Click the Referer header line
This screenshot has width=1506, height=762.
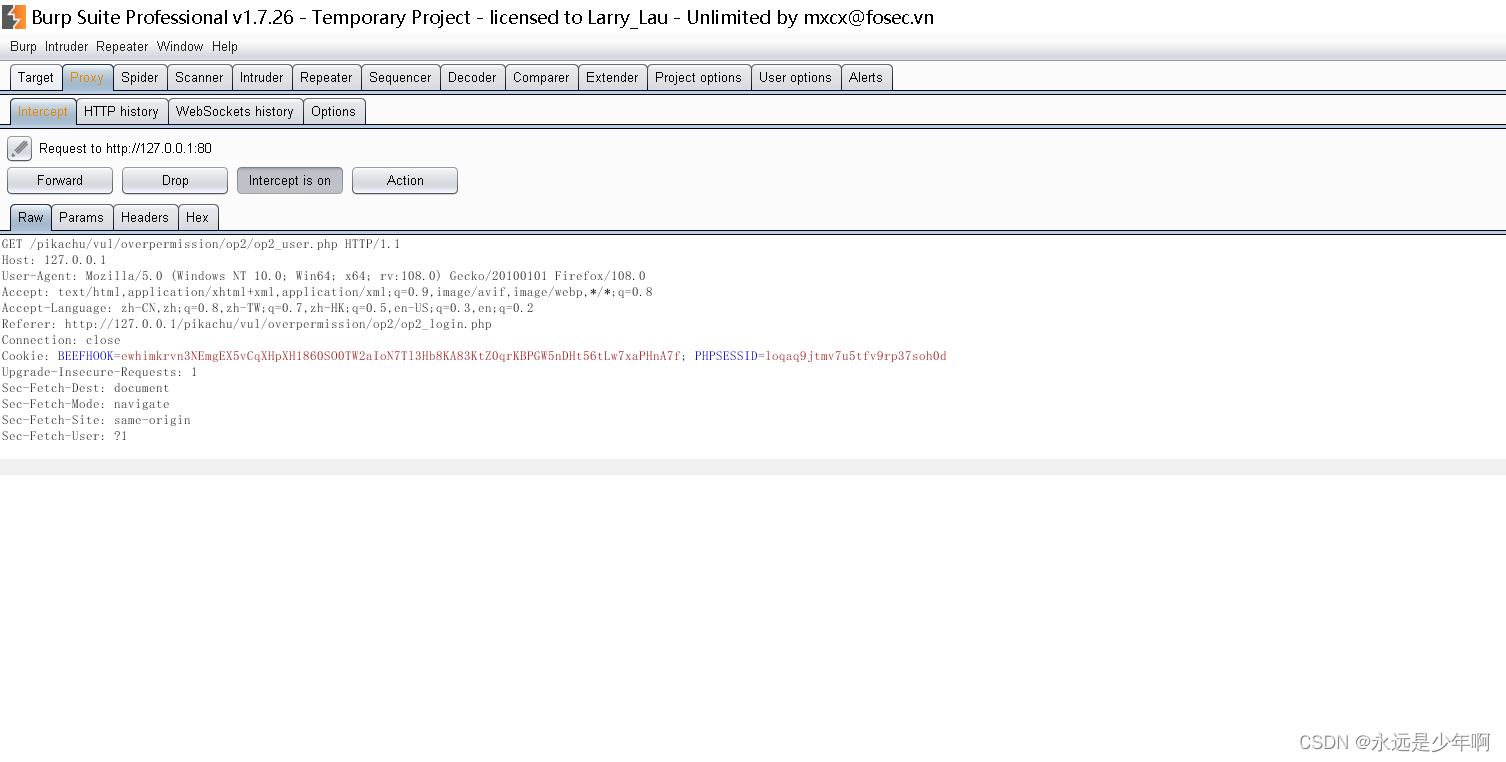(x=246, y=324)
